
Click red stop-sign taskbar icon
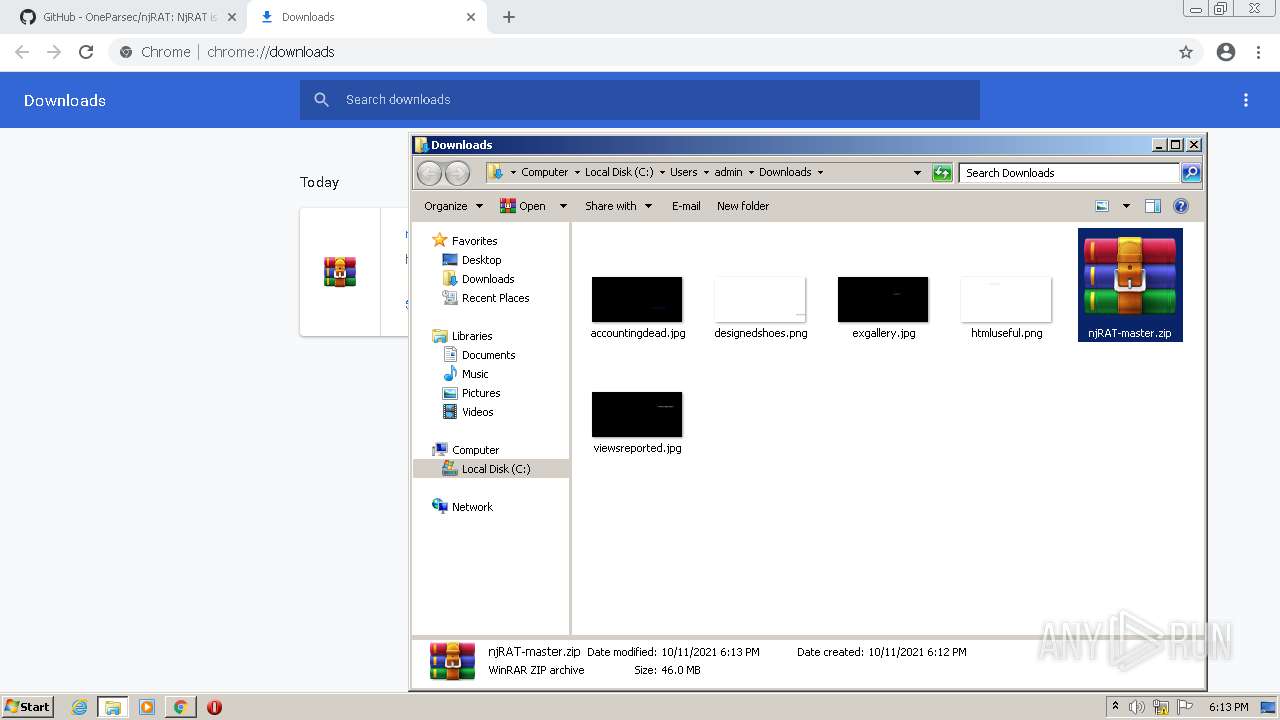214,707
